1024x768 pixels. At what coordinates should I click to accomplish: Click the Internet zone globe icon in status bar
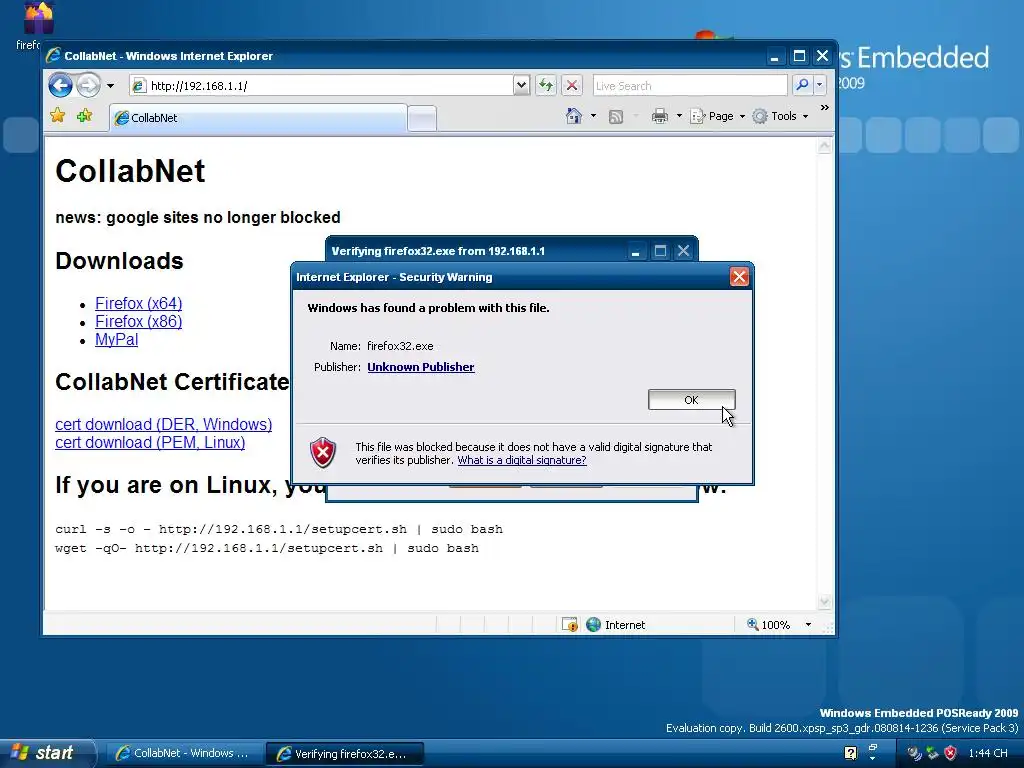[593, 625]
